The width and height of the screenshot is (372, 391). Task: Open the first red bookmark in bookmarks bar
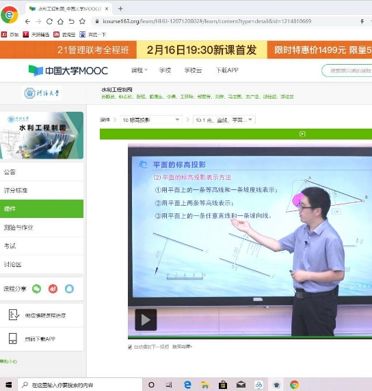pos(10,35)
